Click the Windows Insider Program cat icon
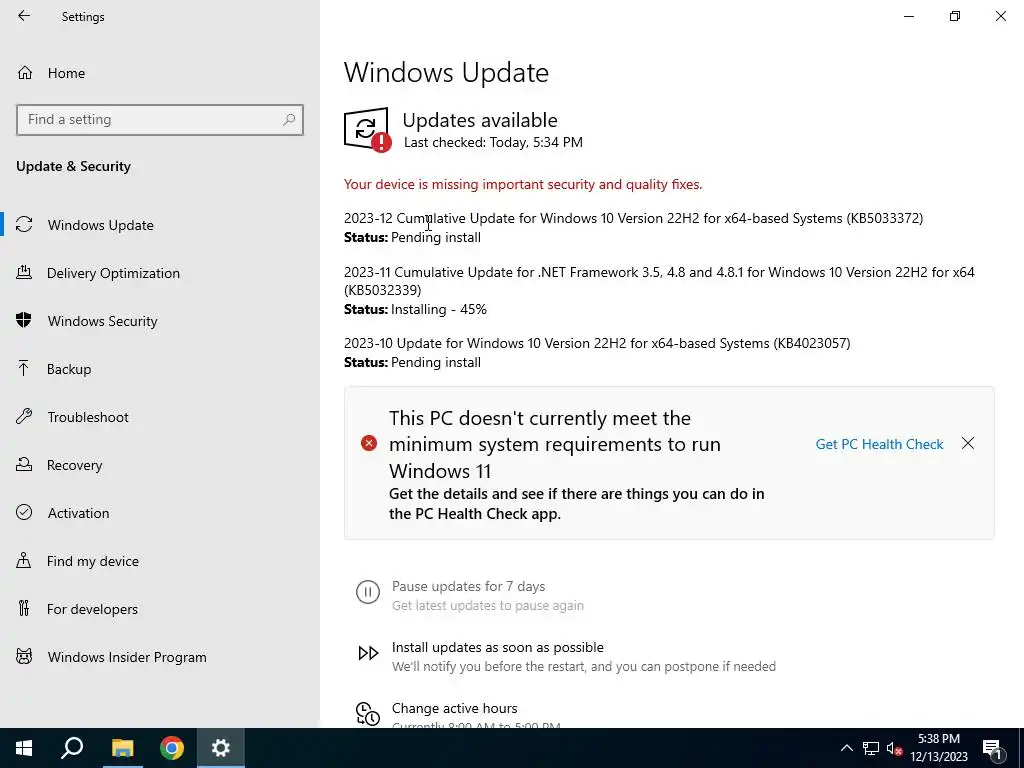Screen dimensions: 1024x768 24,656
